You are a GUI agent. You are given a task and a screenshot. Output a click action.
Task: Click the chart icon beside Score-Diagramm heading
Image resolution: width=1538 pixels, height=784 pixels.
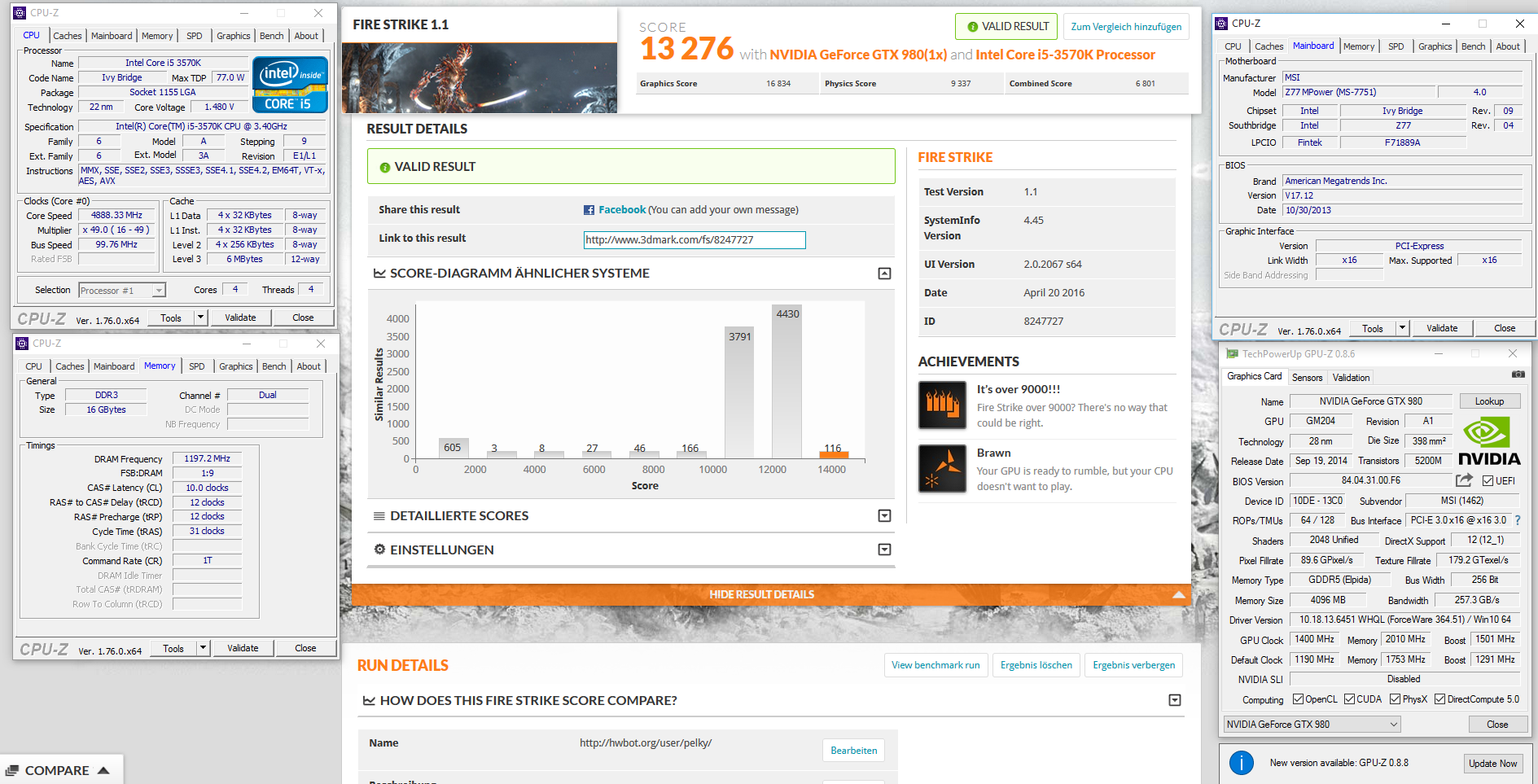[379, 274]
